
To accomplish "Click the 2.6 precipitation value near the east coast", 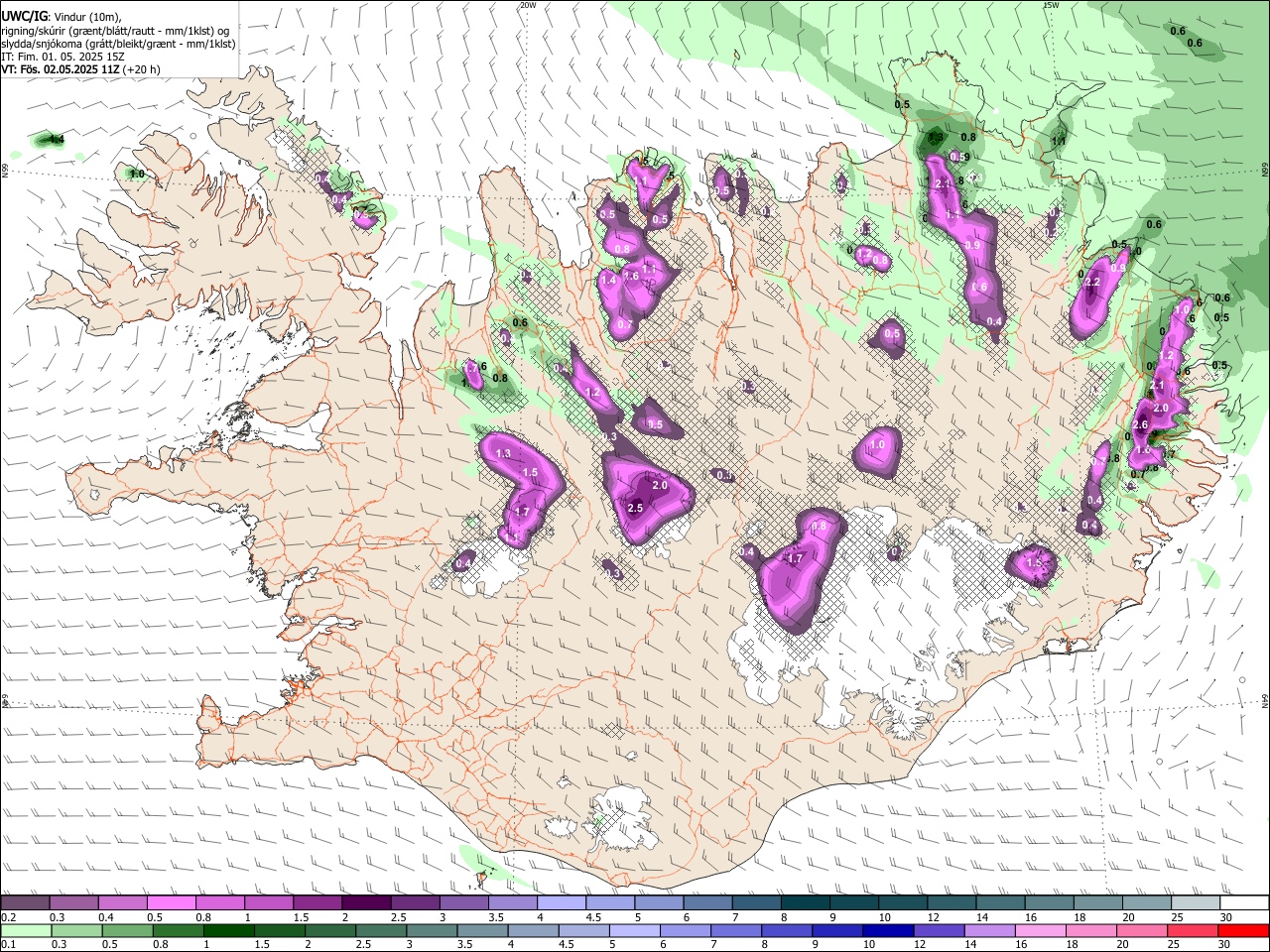I will coord(1140,425).
